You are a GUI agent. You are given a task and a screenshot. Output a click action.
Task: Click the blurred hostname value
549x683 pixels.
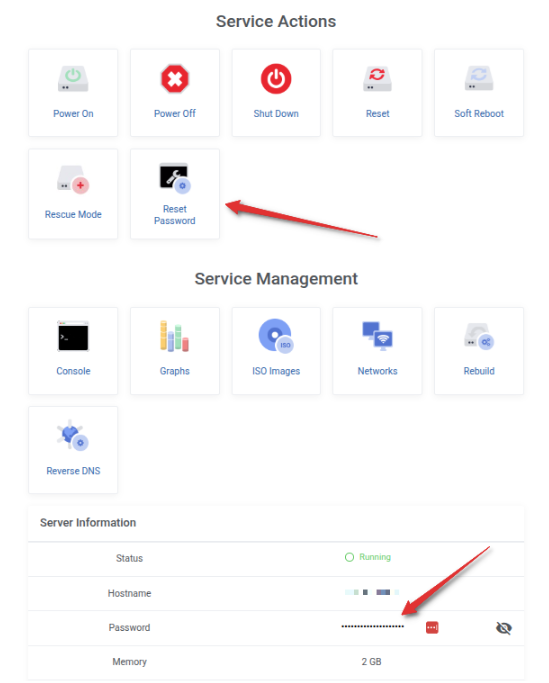372,592
